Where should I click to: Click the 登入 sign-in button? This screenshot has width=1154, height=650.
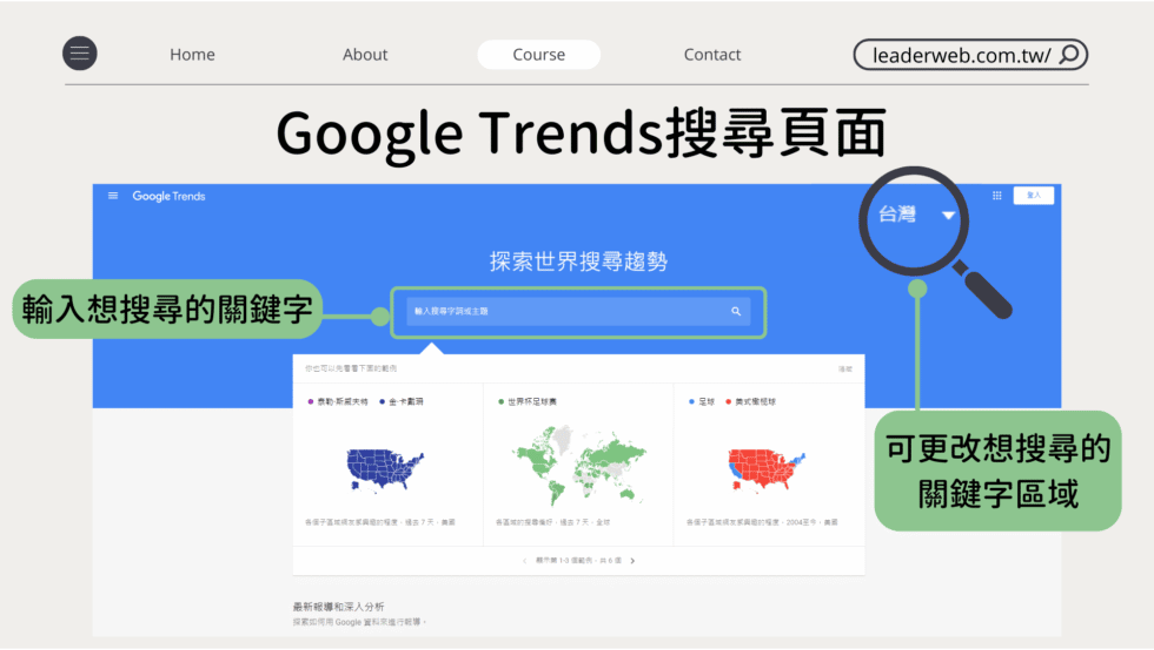(x=1034, y=195)
